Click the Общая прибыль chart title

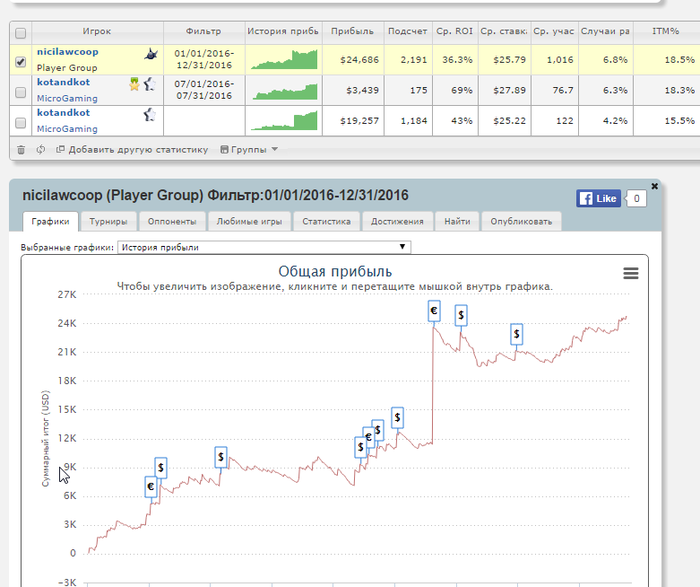tap(335, 271)
